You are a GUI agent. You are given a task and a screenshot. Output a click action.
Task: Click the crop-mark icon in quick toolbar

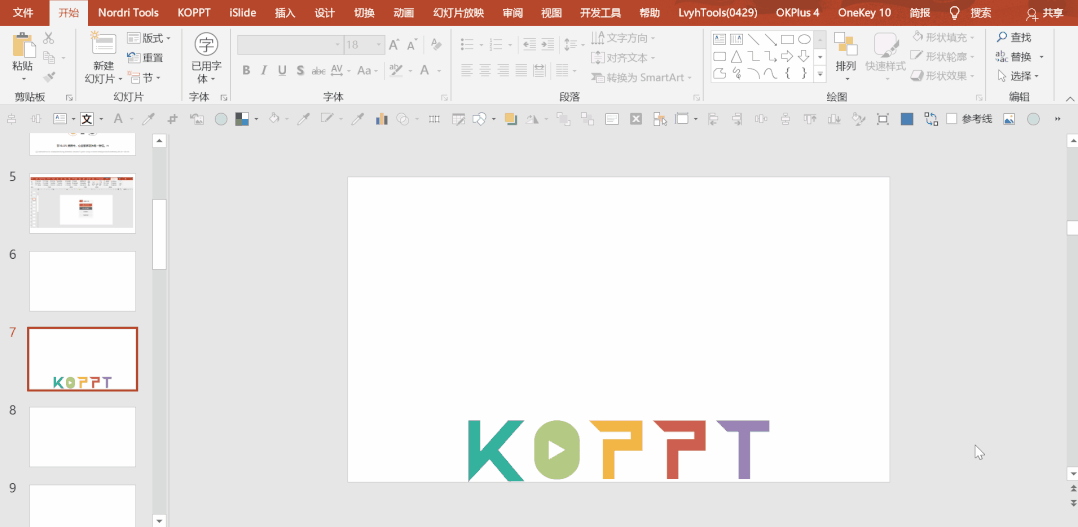(173, 119)
